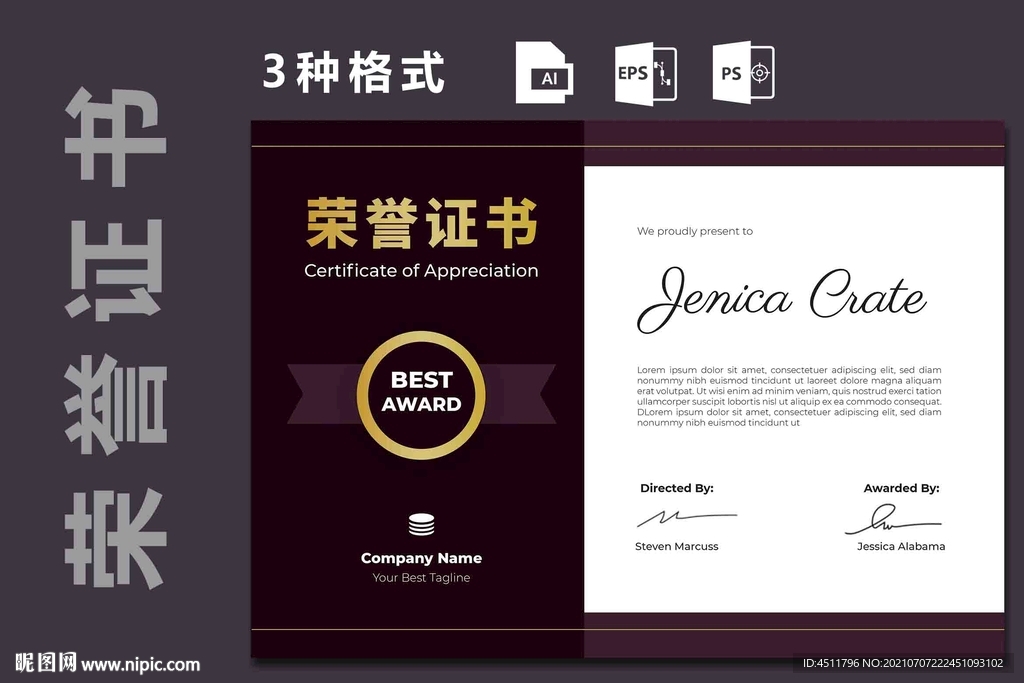
Task: Click the Nipic logo watermark at bottom left
Action: [45, 663]
